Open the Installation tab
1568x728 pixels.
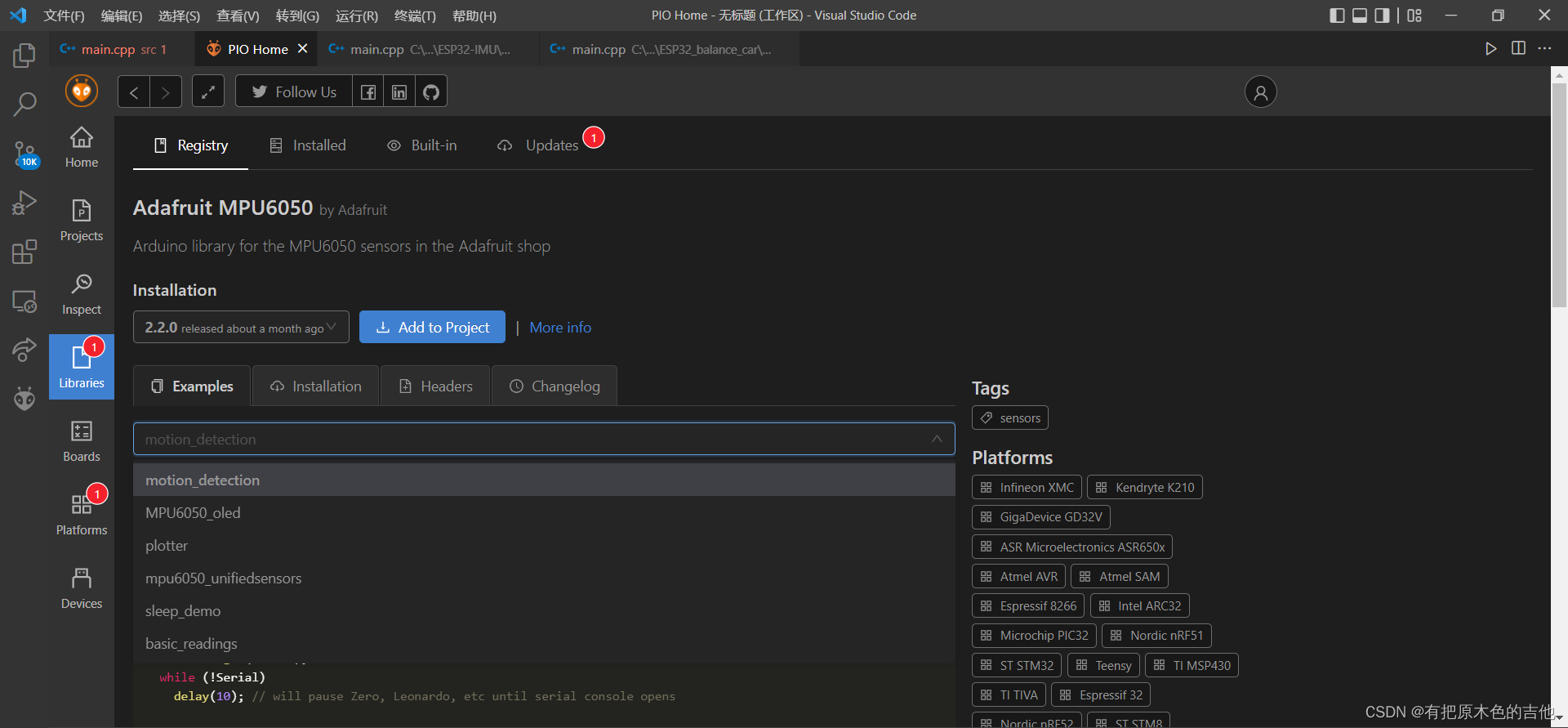[316, 386]
